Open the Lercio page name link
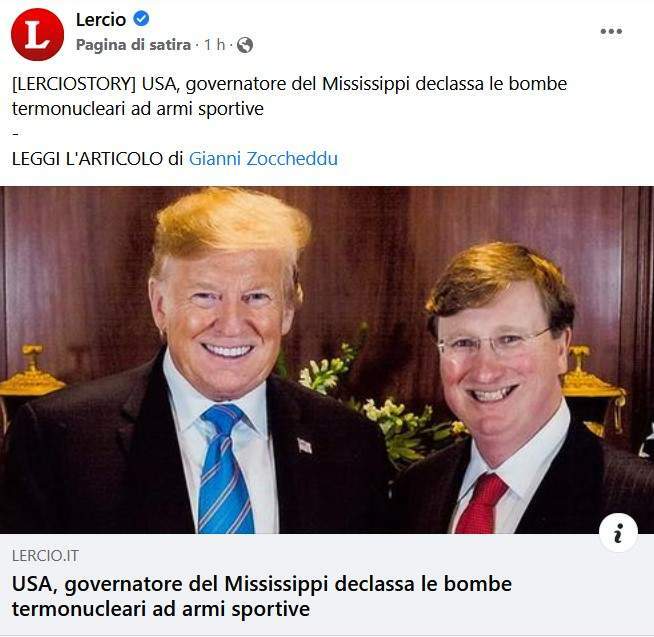This screenshot has width=654, height=637. pyautogui.click(x=101, y=20)
